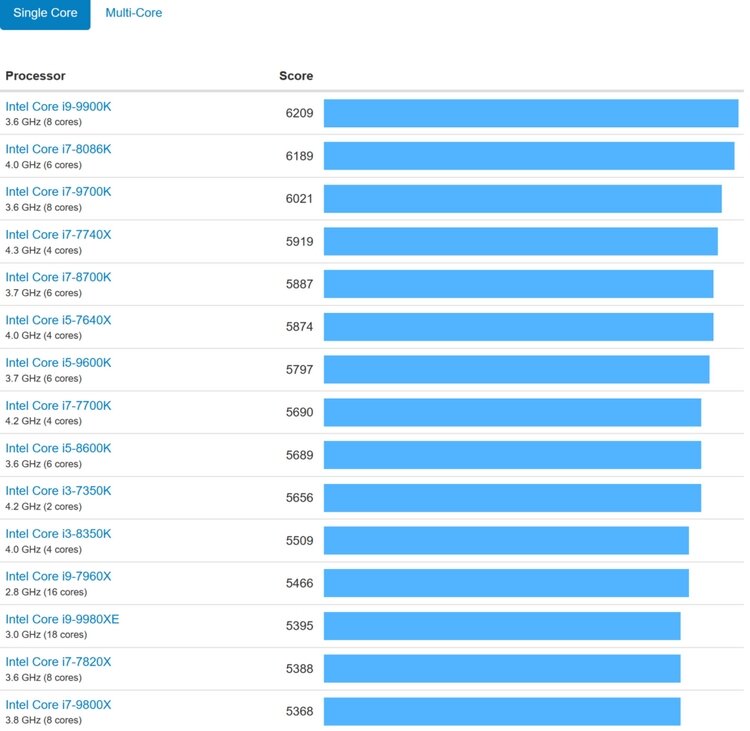Click the score value 6209

coord(299,113)
